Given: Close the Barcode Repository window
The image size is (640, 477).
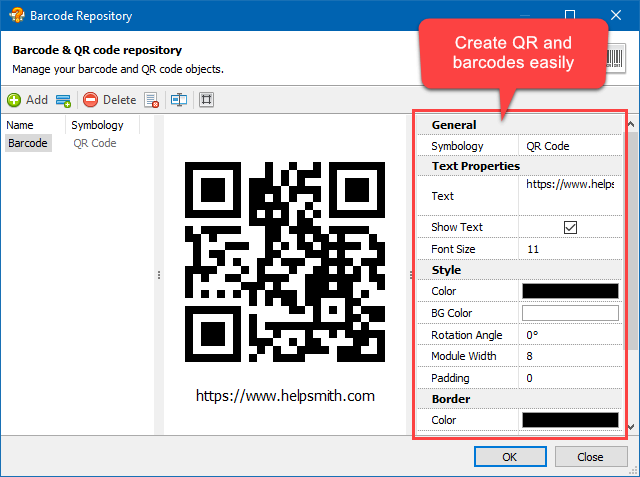Looking at the screenshot, I should [616, 16].
